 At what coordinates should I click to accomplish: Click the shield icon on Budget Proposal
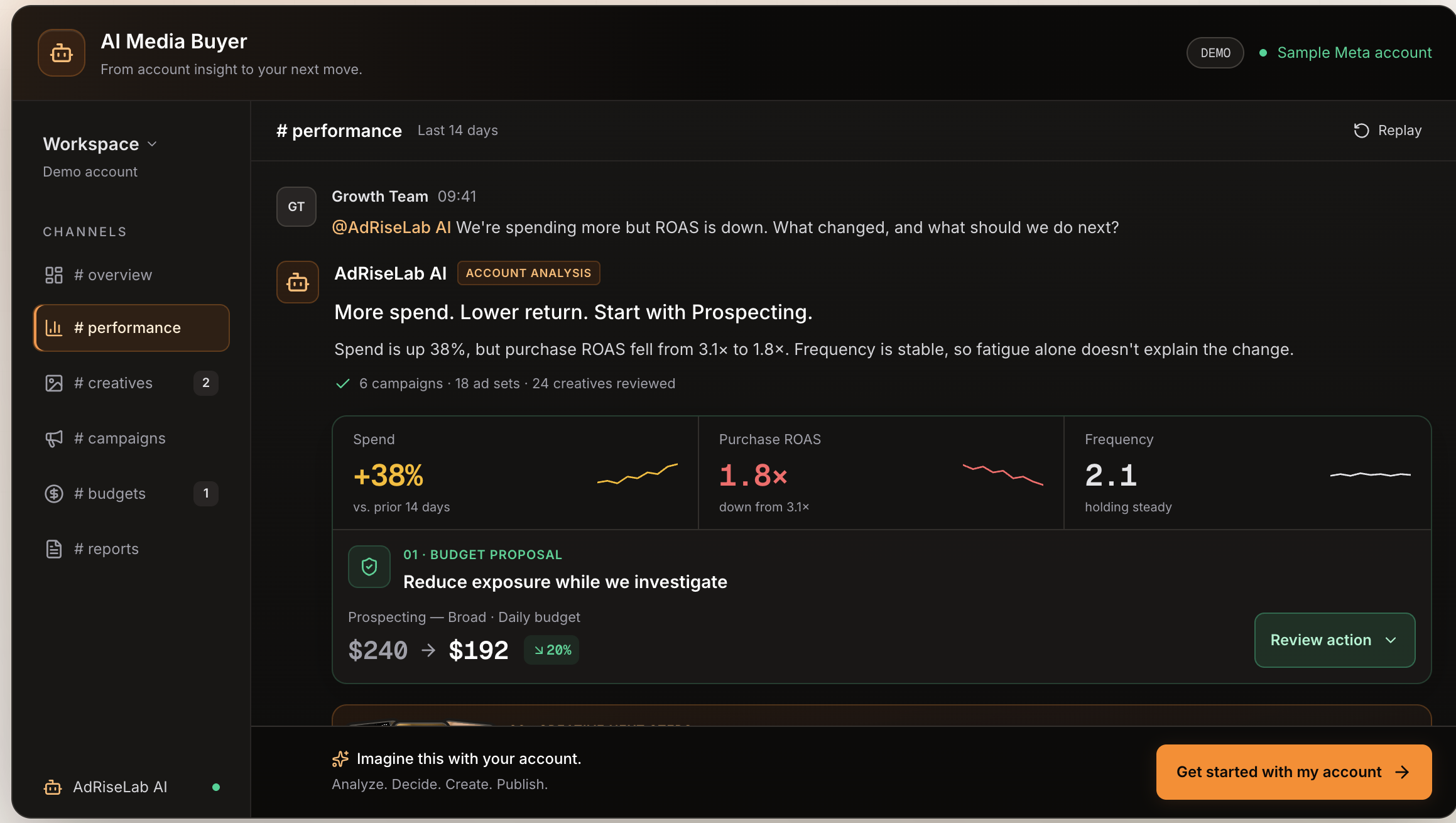369,567
